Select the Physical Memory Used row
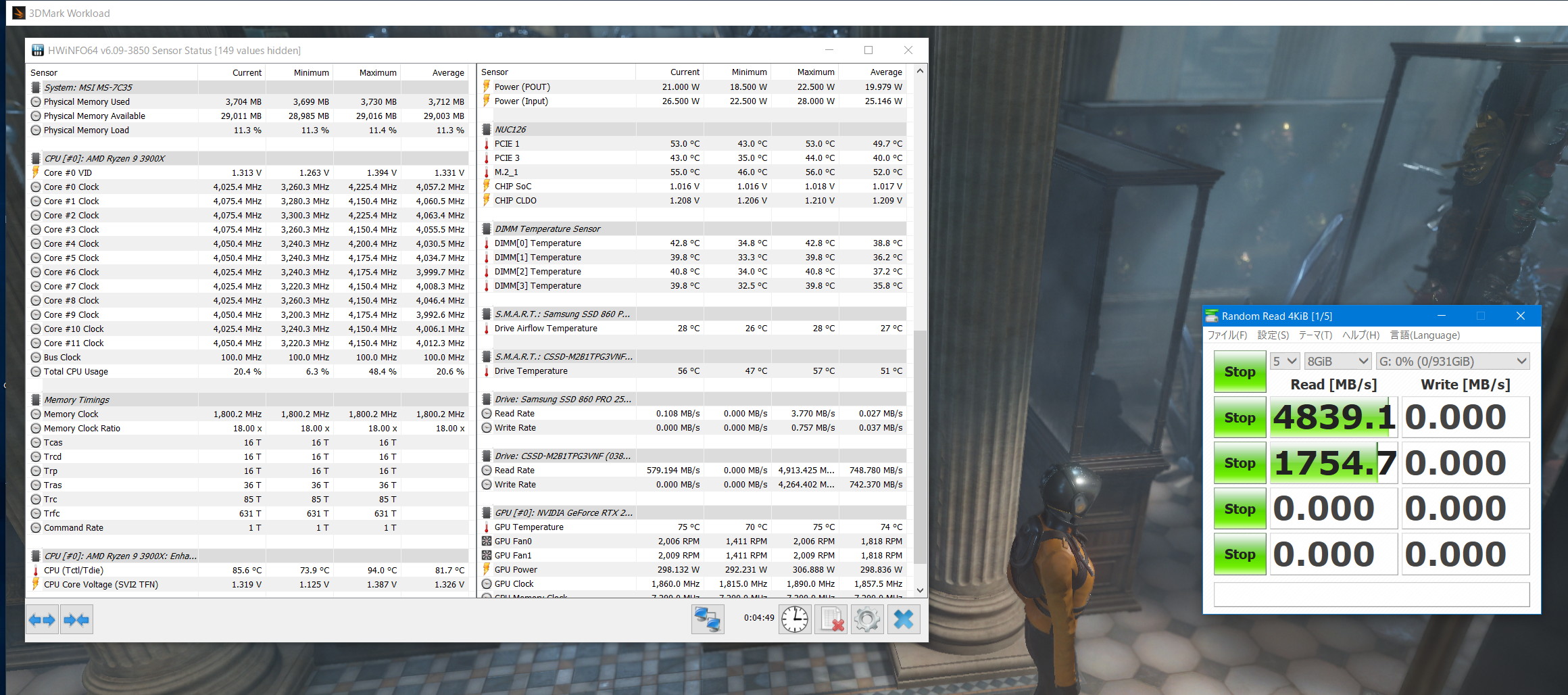Image resolution: width=1568 pixels, height=695 pixels. coord(249,101)
